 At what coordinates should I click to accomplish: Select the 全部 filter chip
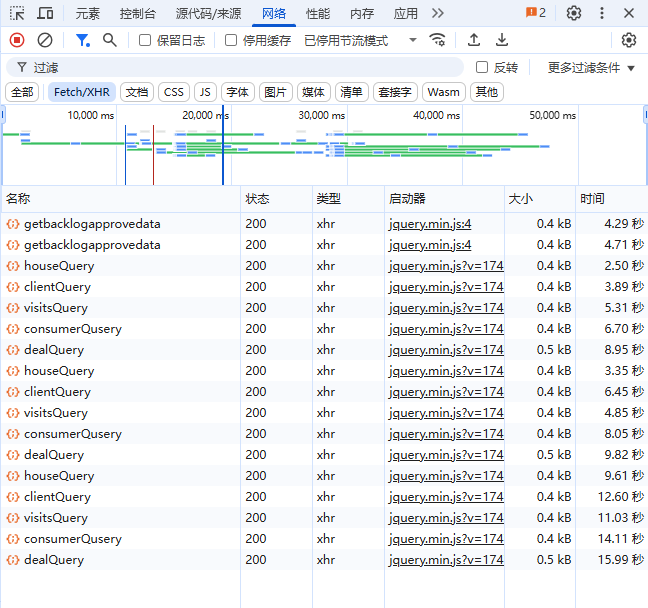coord(22,92)
